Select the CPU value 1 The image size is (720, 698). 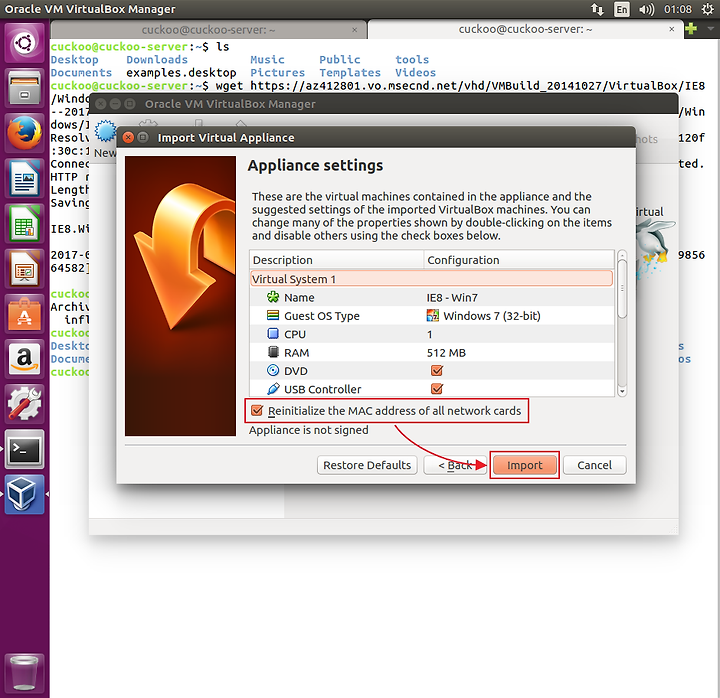coord(430,334)
